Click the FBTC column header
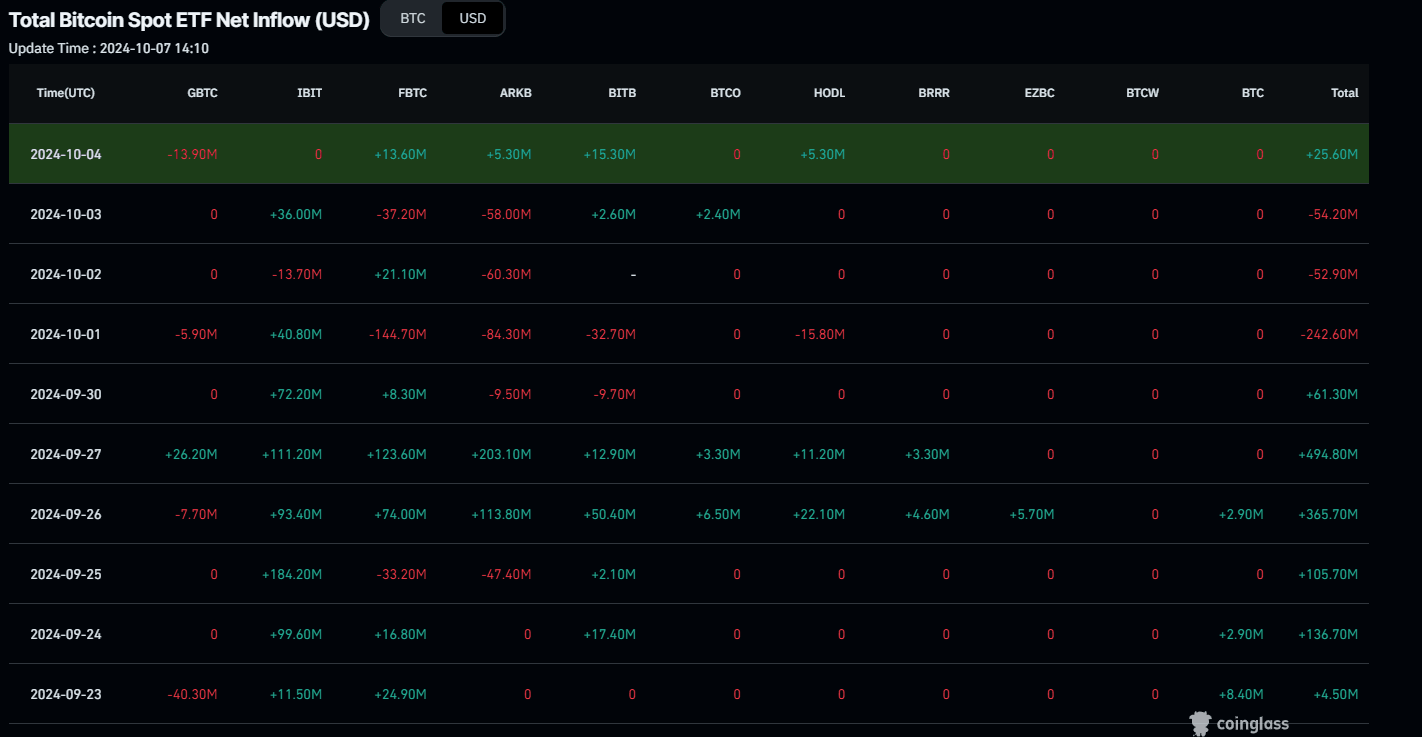 pyautogui.click(x=411, y=93)
